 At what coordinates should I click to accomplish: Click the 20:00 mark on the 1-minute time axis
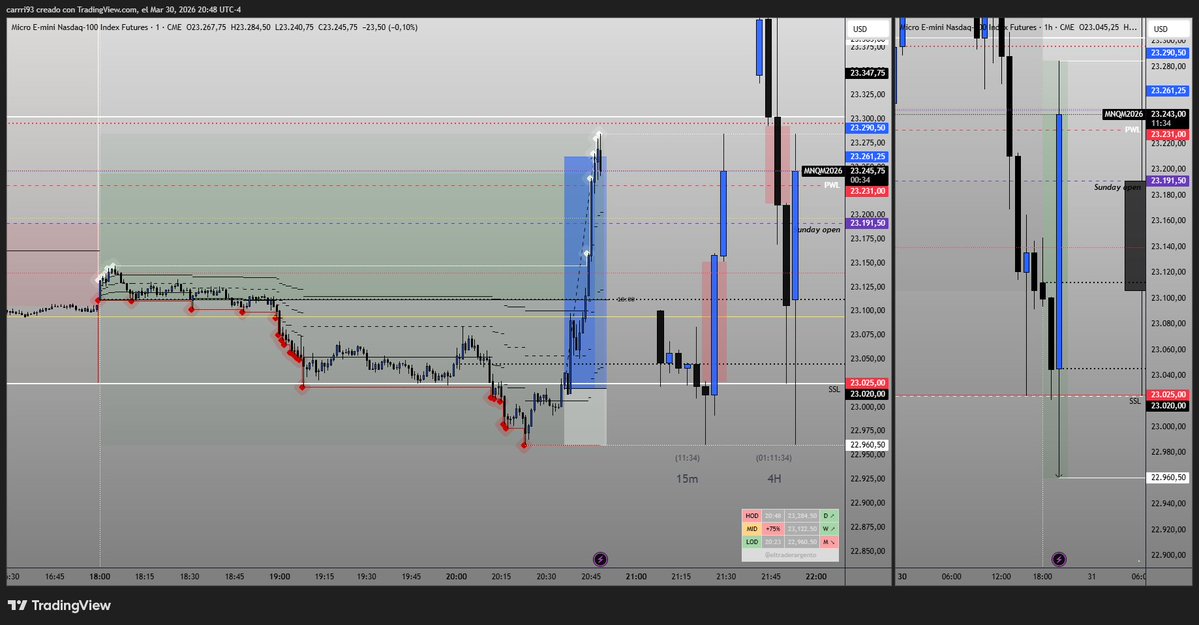point(457,577)
